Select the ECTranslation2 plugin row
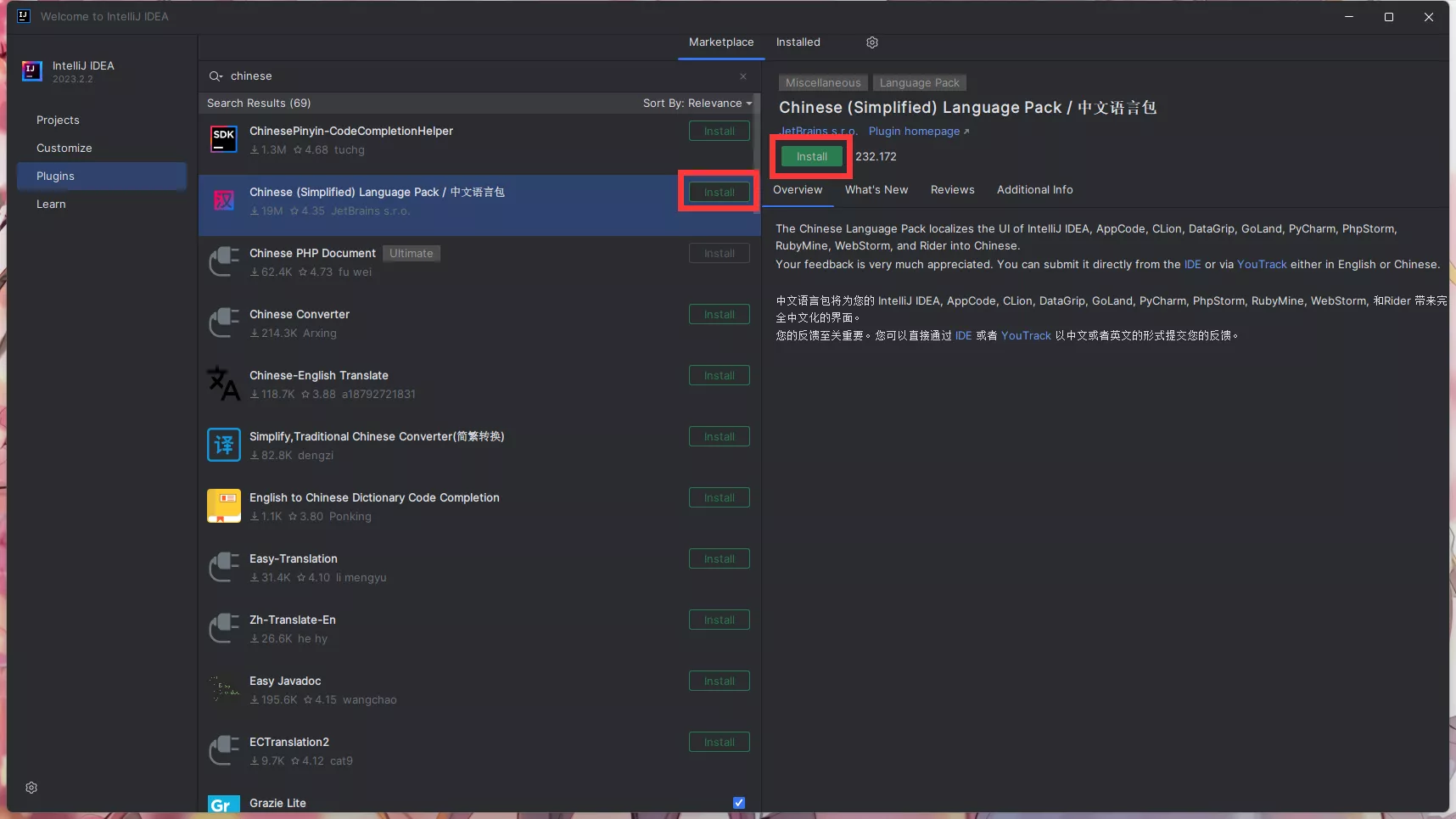1456x819 pixels. point(479,755)
